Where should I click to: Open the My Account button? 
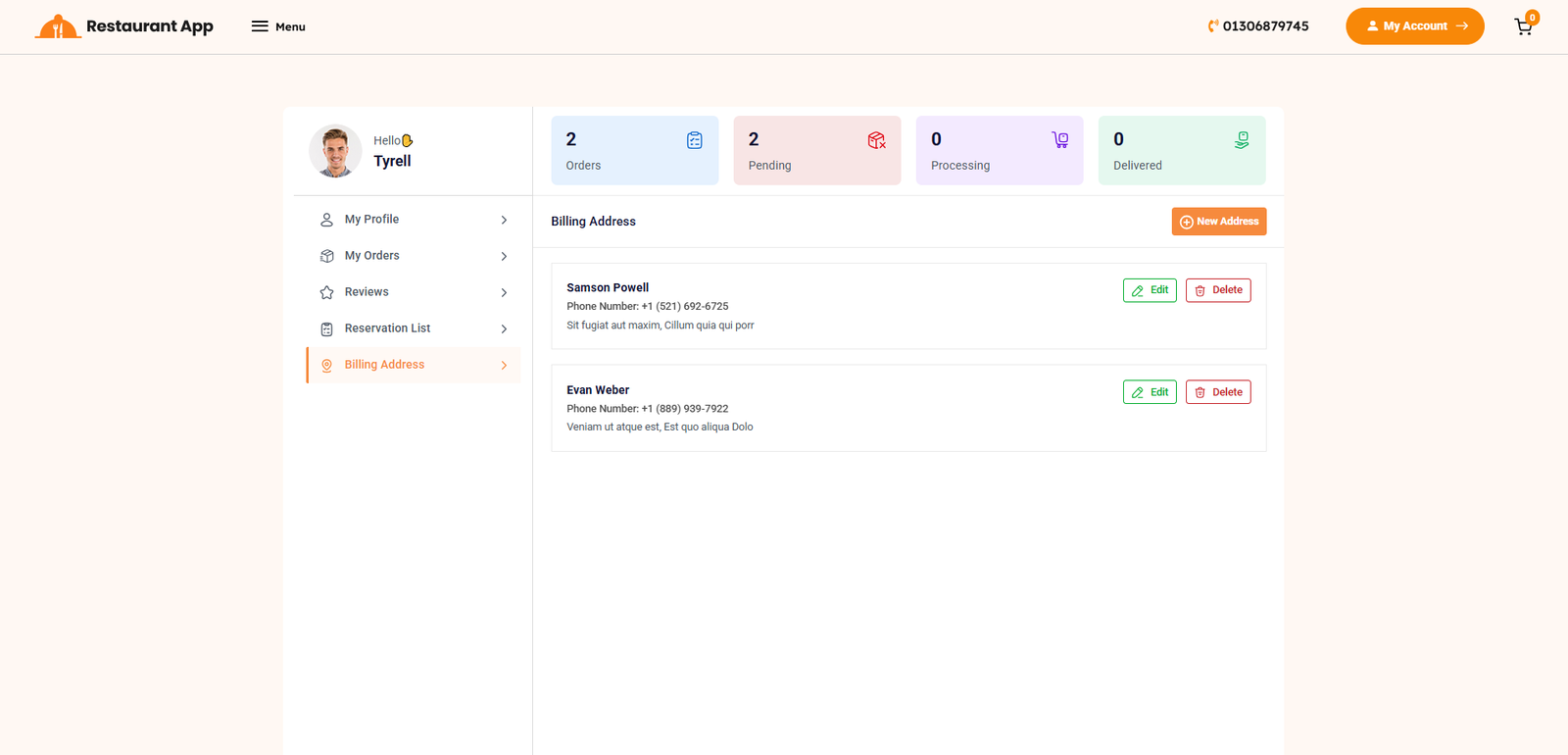(x=1414, y=26)
